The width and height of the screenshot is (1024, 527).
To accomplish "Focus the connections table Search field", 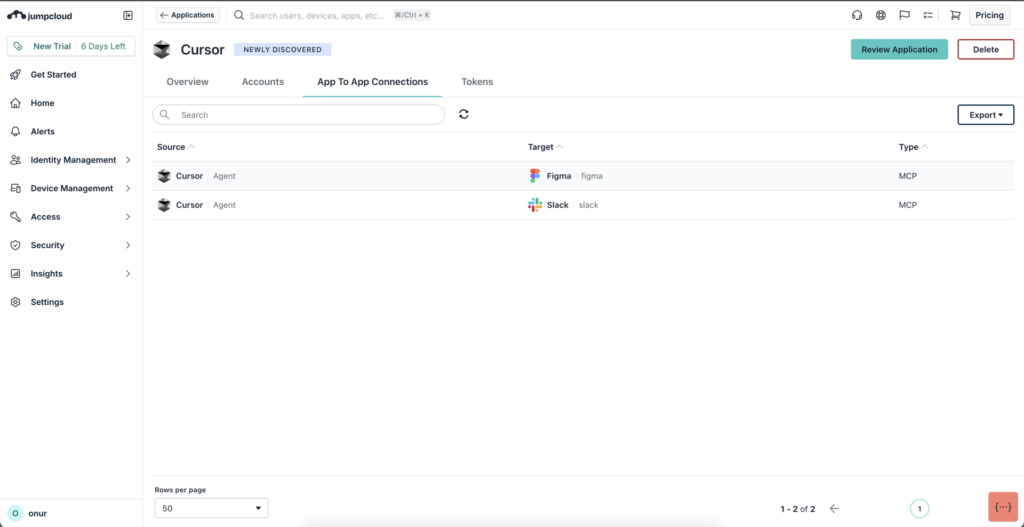I will tap(298, 115).
